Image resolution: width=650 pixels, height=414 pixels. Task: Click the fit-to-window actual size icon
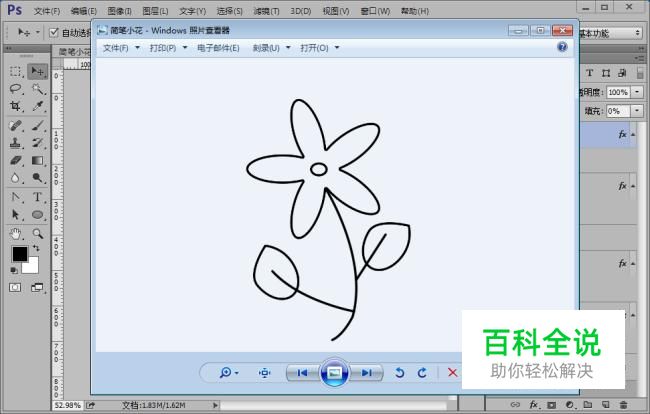(265, 373)
